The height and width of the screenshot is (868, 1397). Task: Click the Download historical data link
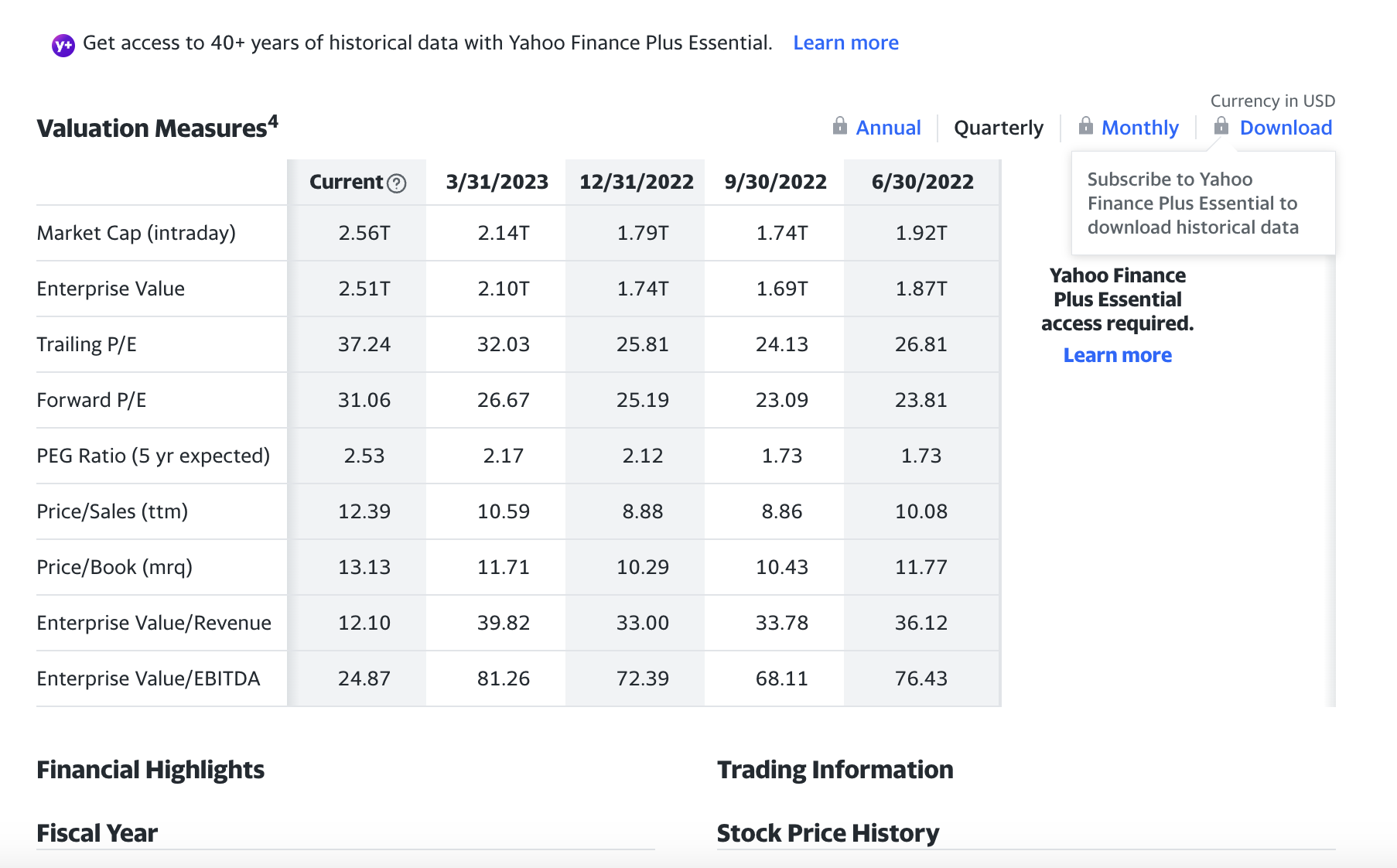[1286, 127]
